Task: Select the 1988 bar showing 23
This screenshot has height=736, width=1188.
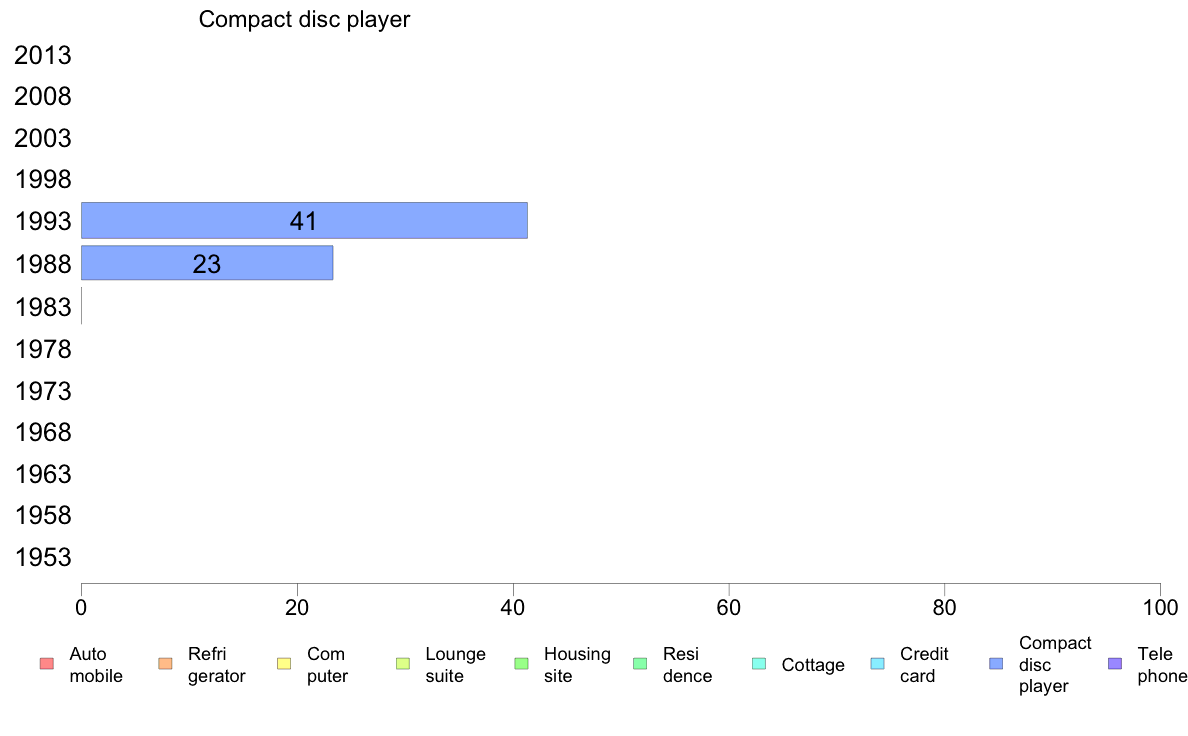Action: (207, 263)
